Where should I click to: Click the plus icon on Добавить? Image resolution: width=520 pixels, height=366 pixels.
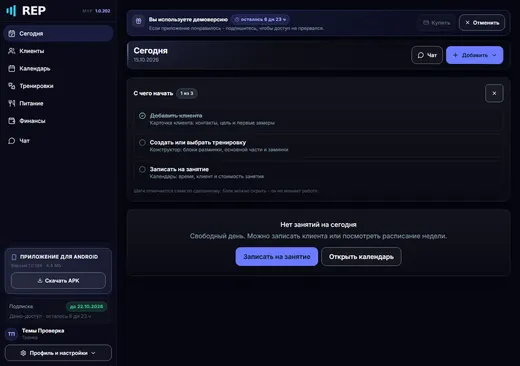coord(455,55)
